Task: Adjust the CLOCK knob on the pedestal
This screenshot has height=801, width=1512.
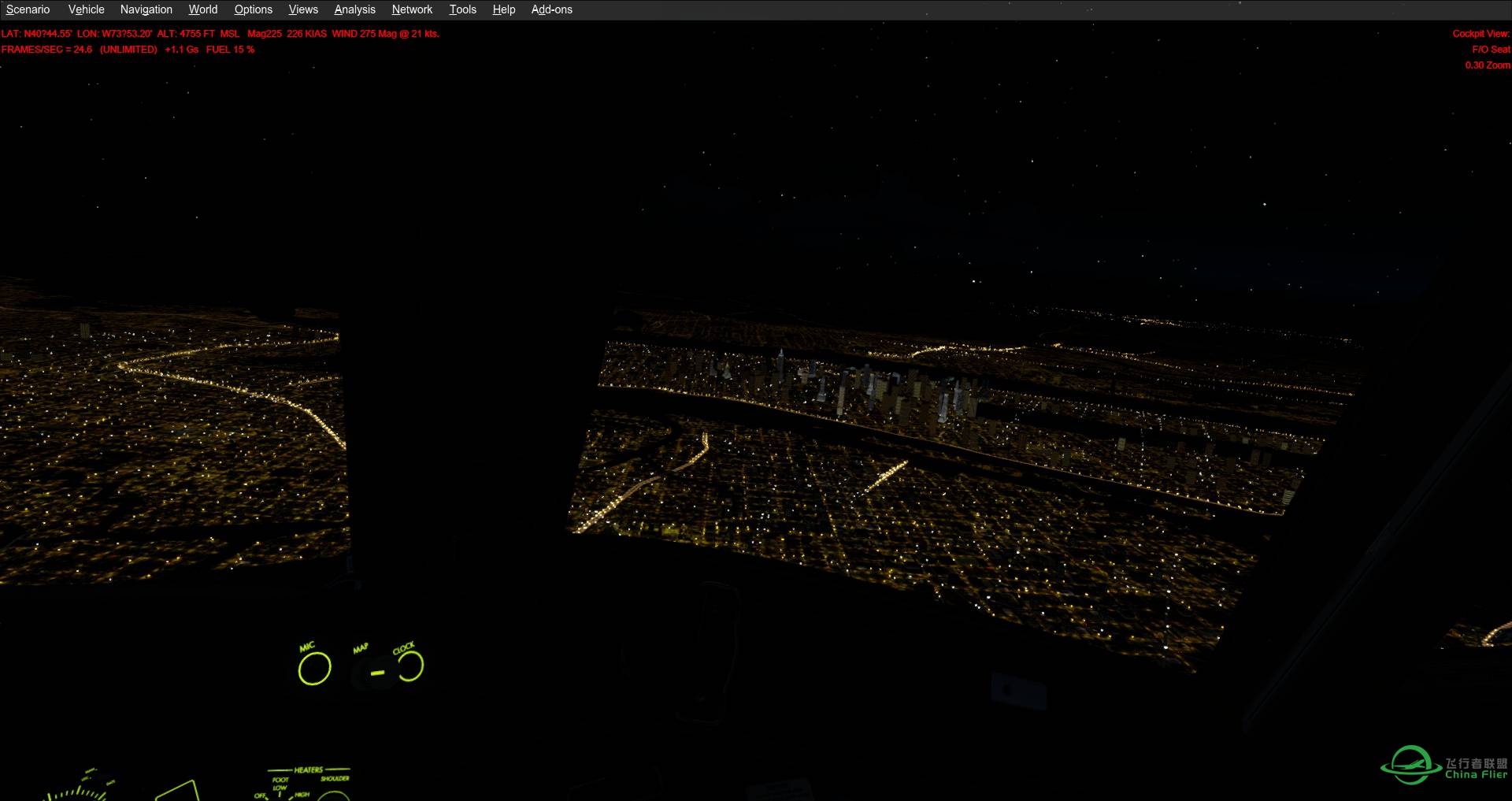Action: (409, 666)
